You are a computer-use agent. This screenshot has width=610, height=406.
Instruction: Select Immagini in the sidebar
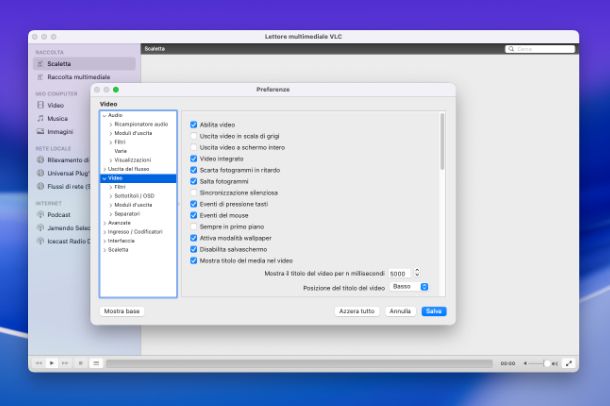[60, 132]
